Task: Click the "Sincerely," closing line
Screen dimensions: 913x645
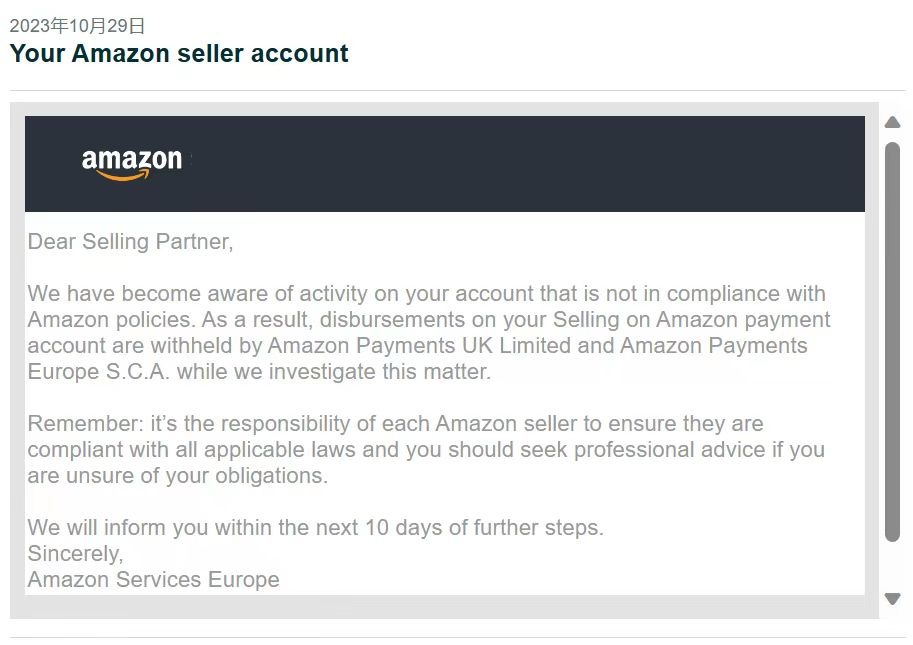Action: coord(75,554)
